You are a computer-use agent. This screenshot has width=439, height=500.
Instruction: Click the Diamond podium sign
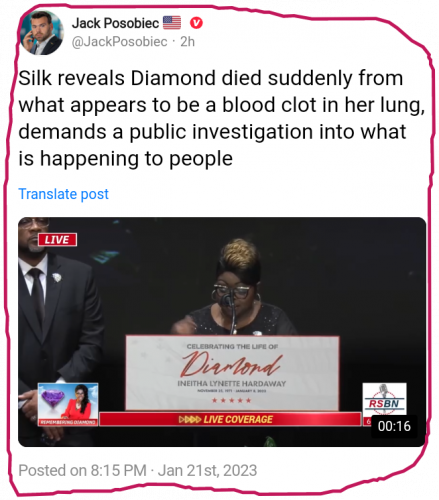[232, 373]
